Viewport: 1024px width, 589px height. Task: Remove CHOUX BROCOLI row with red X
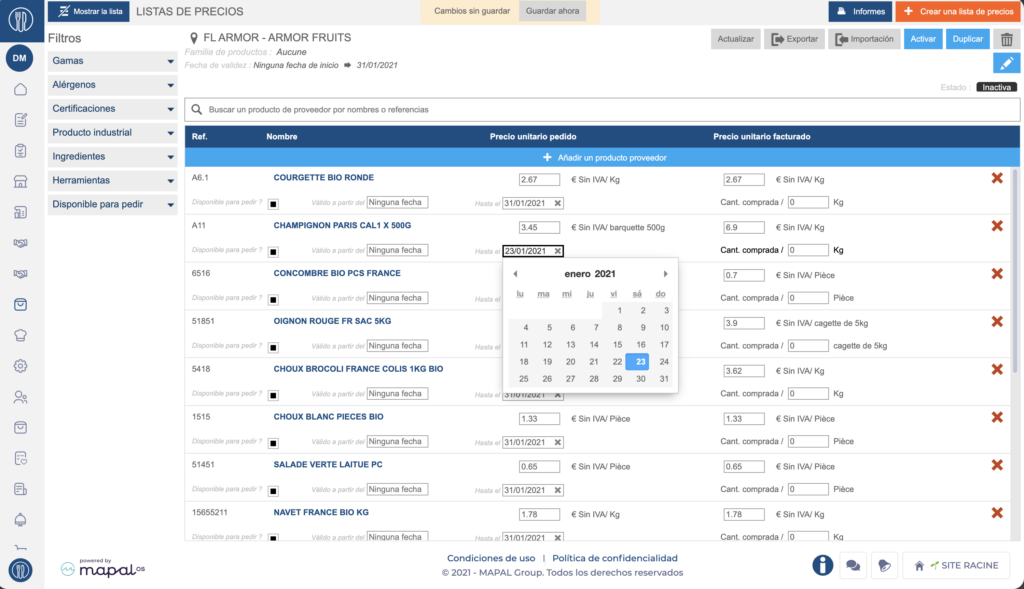coord(997,370)
